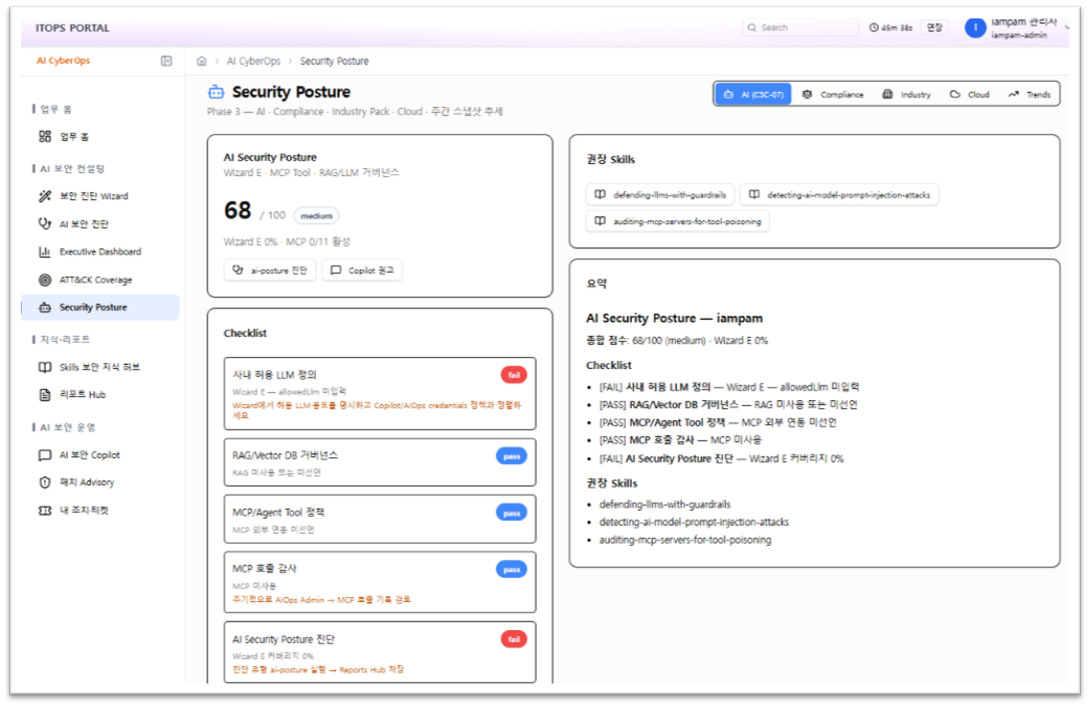
Task: Click the 68 score value
Action: 237,210
